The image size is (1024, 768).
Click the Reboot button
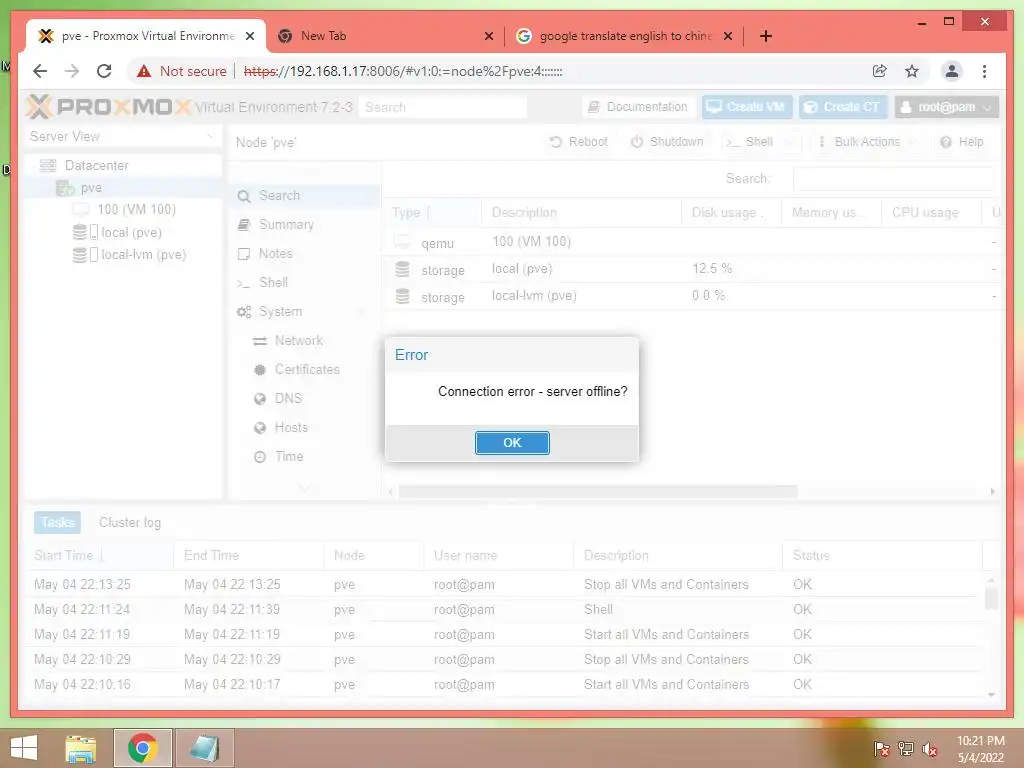coord(579,142)
